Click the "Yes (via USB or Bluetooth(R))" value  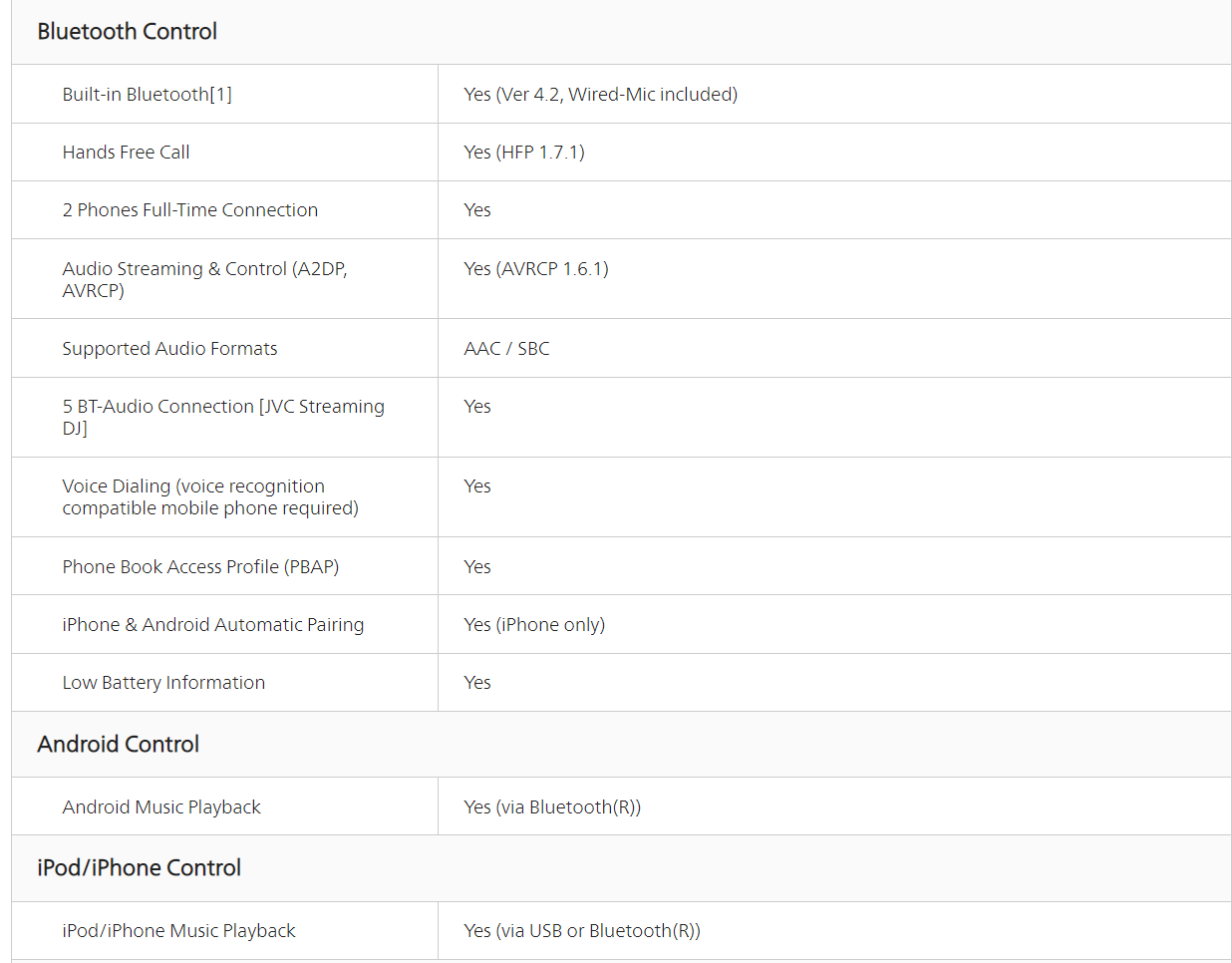click(581, 931)
